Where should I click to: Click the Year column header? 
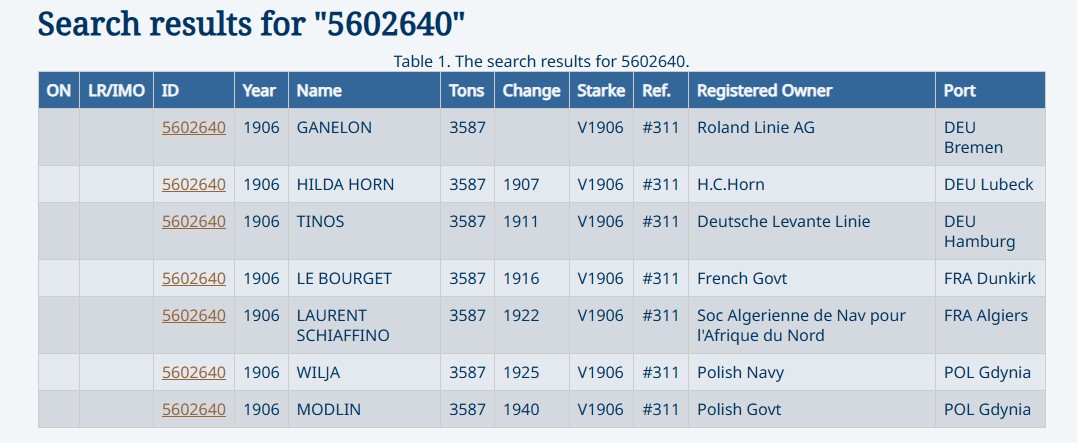[259, 90]
